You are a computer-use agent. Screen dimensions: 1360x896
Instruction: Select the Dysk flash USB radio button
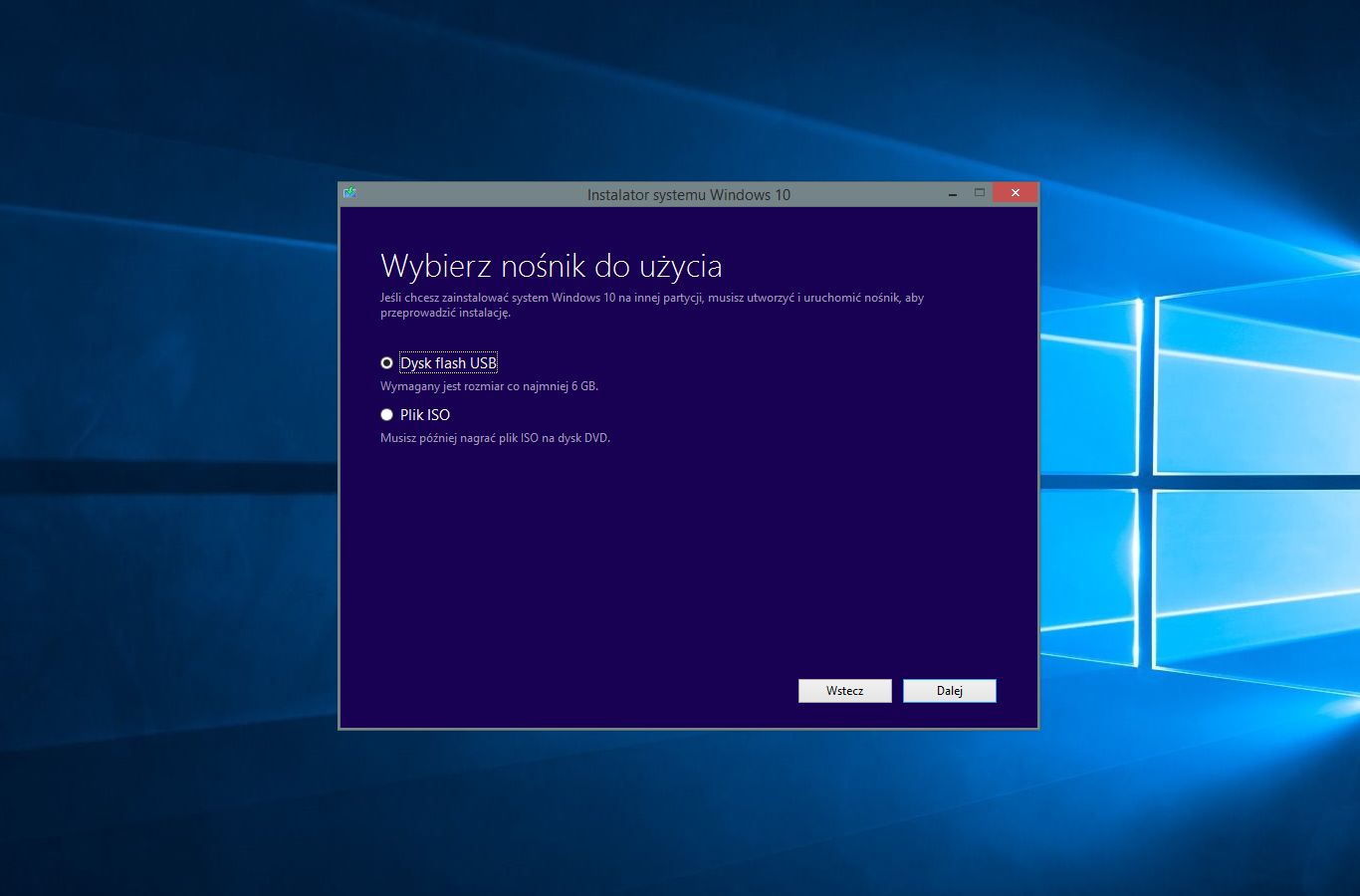point(386,363)
